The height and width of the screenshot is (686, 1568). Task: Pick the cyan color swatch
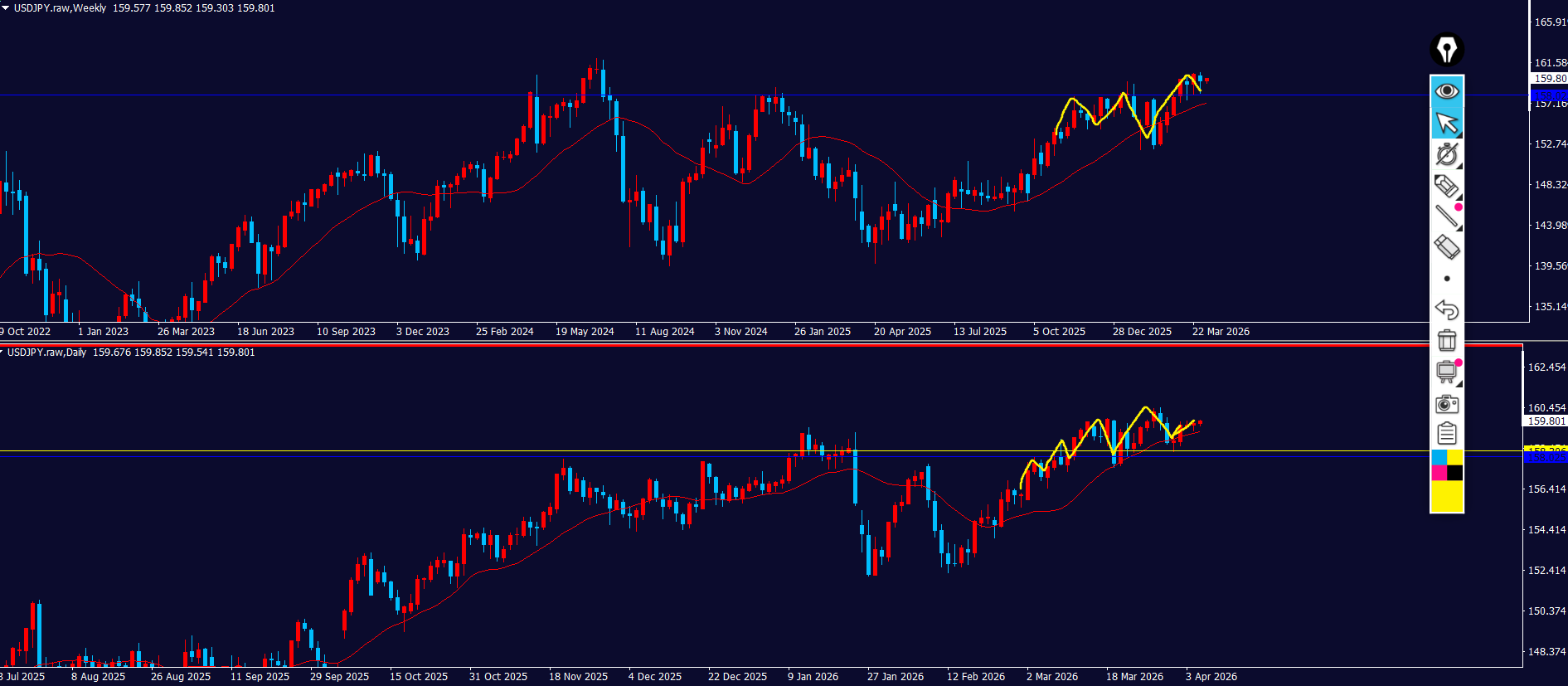point(1439,458)
